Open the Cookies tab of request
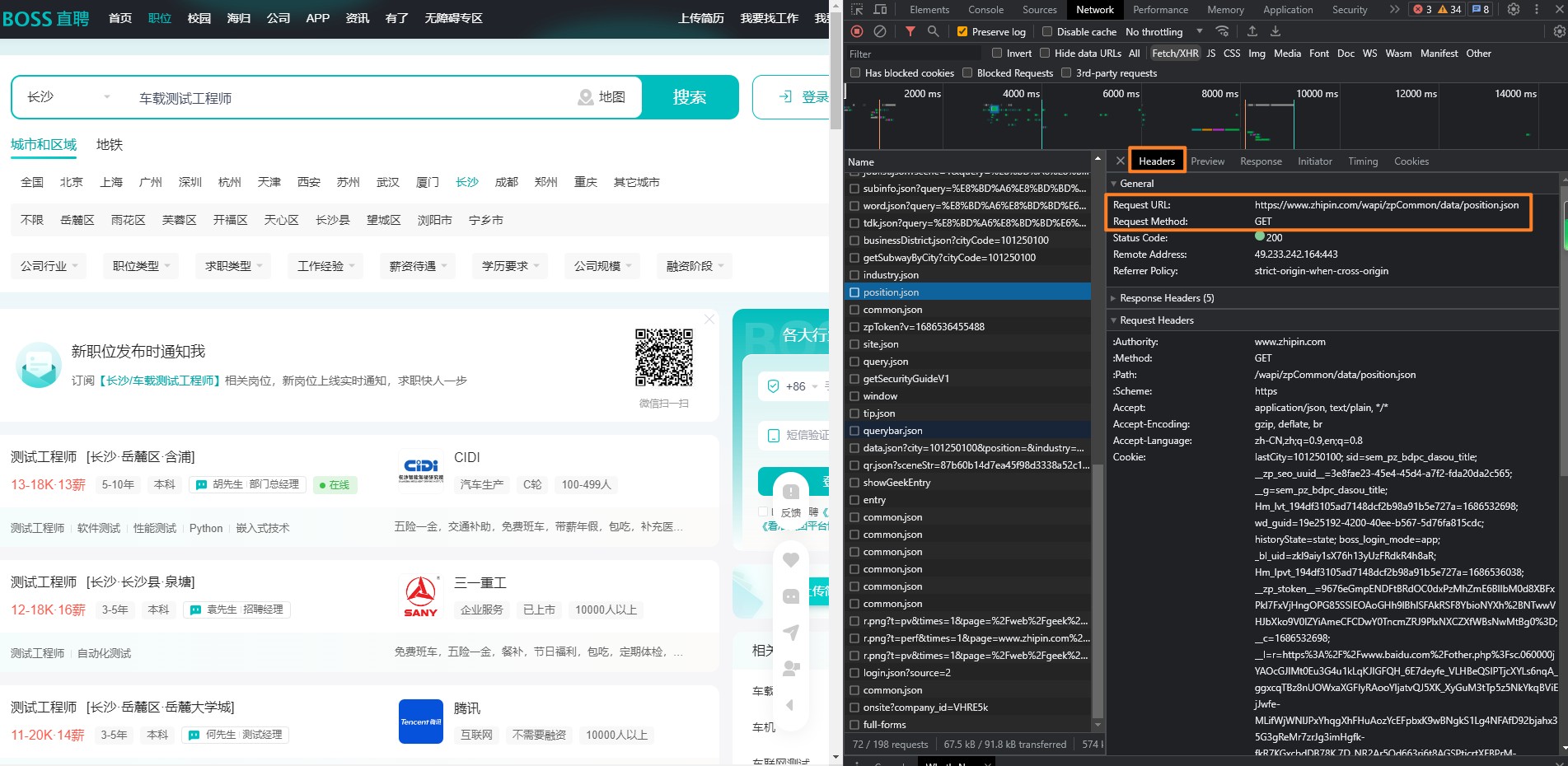 (x=1411, y=161)
